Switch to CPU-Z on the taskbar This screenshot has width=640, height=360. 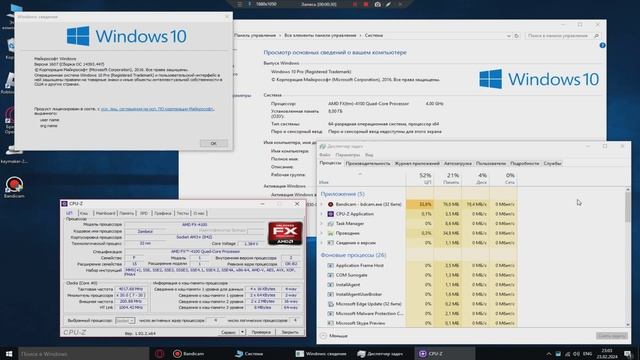[x=445, y=353]
